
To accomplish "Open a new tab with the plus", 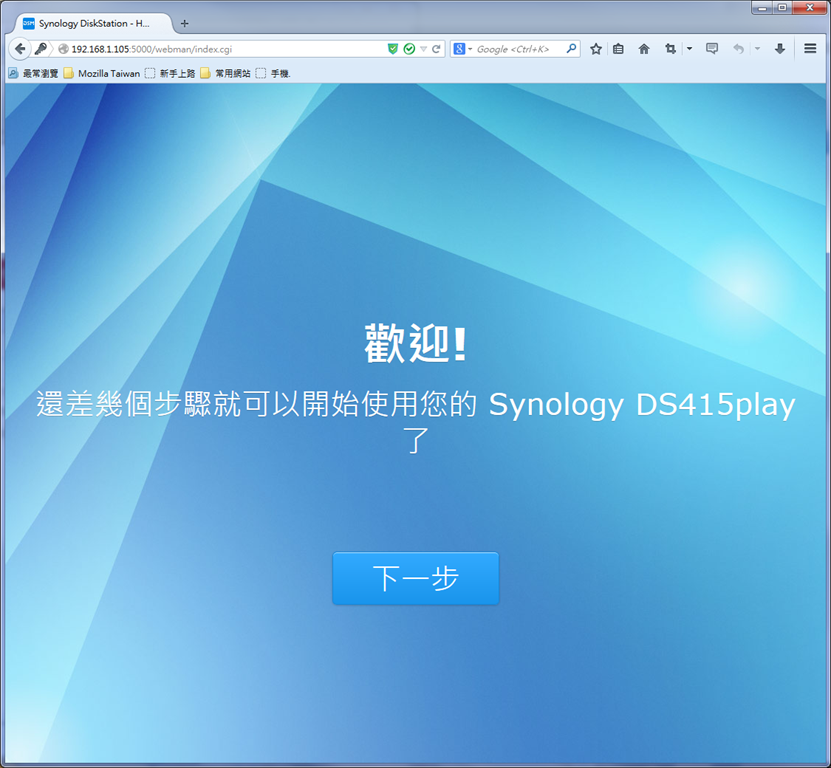I will point(184,23).
